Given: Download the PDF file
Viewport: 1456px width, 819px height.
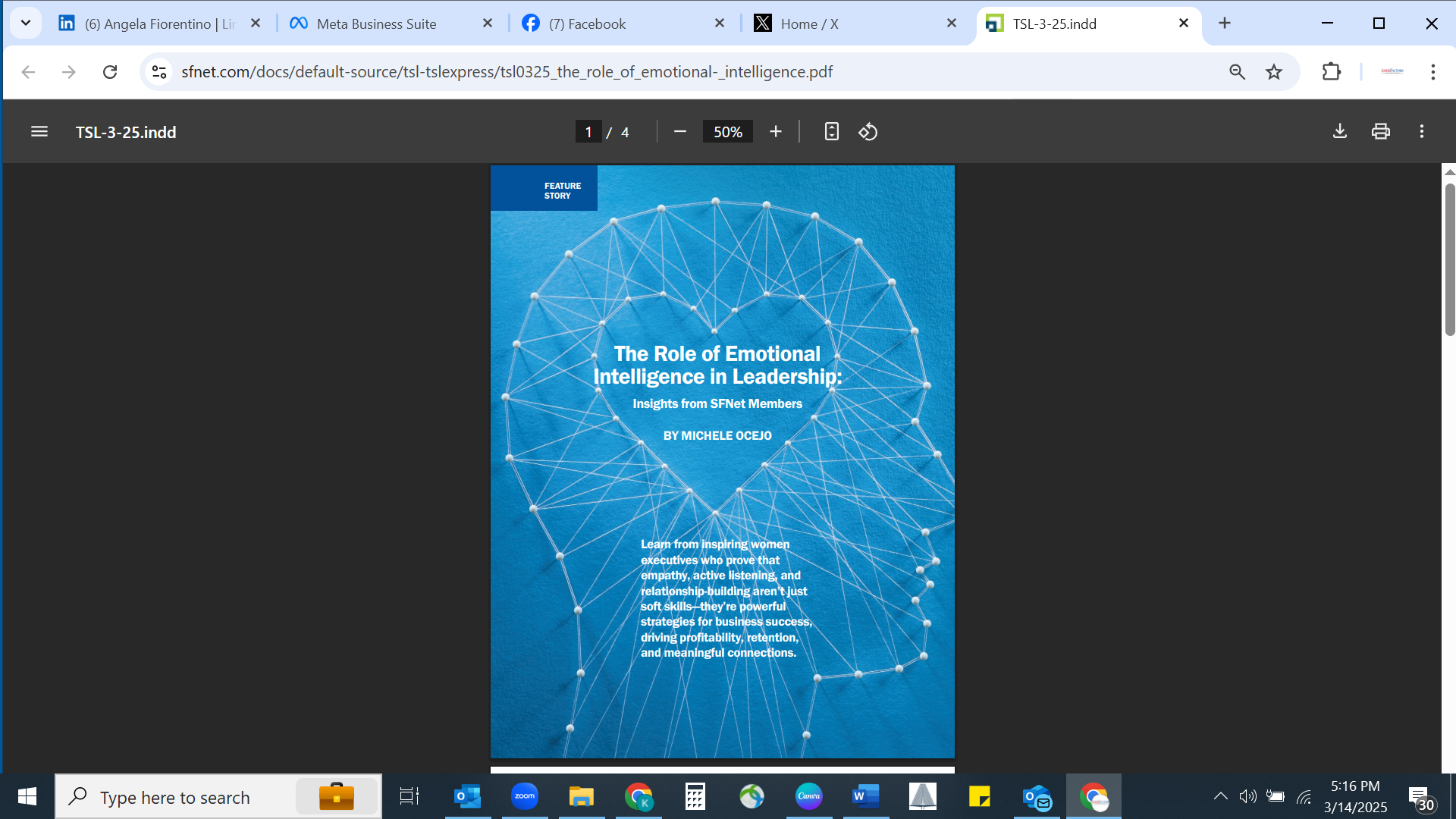Looking at the screenshot, I should tap(1340, 131).
